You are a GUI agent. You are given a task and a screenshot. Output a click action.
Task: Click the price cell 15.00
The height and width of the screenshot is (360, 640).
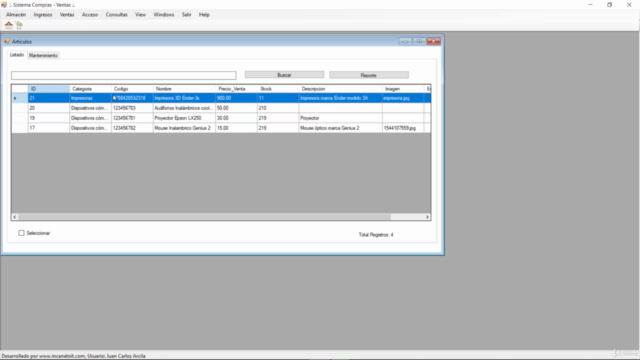[236, 128]
